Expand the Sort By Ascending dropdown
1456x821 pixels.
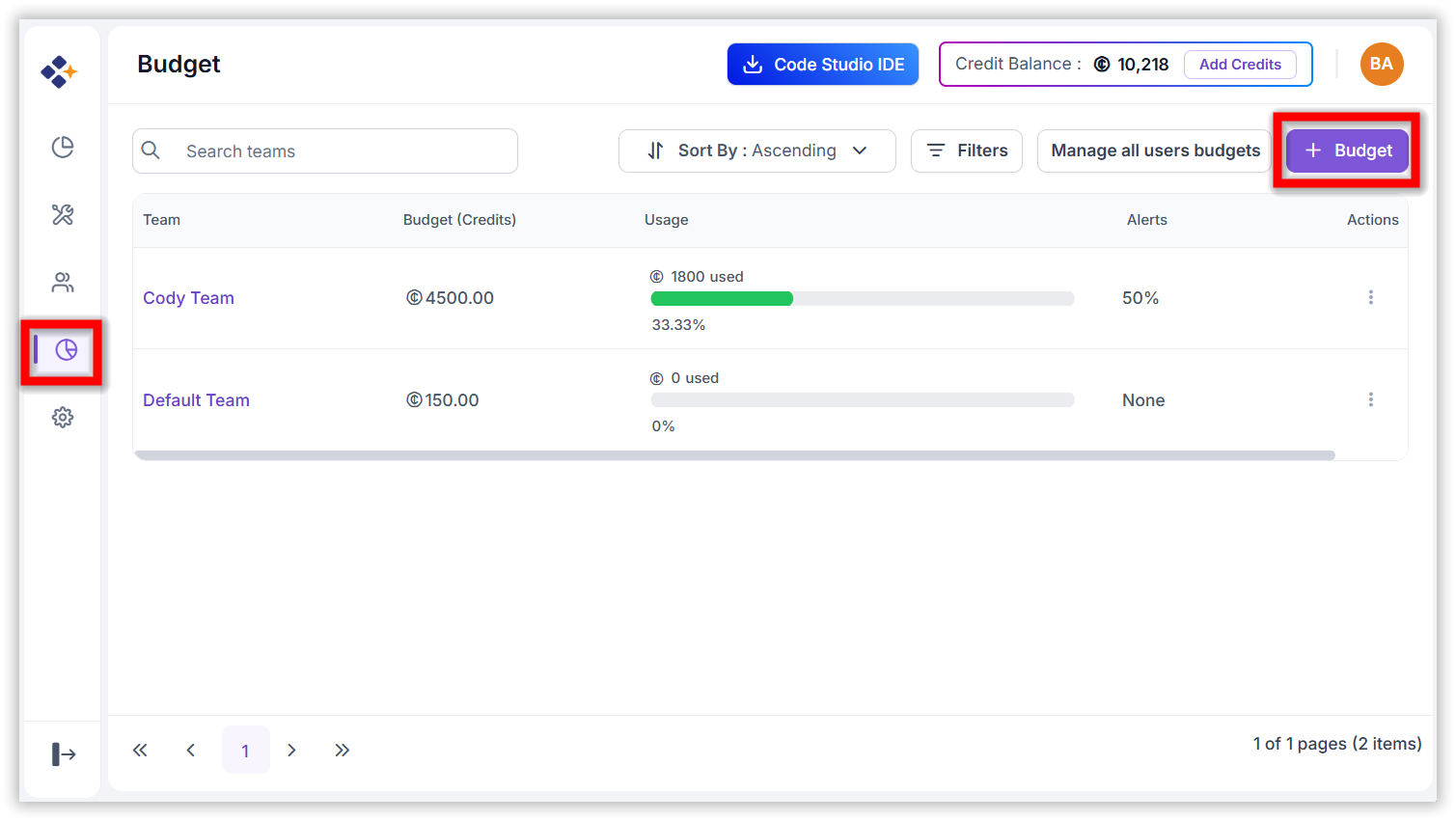coord(757,151)
